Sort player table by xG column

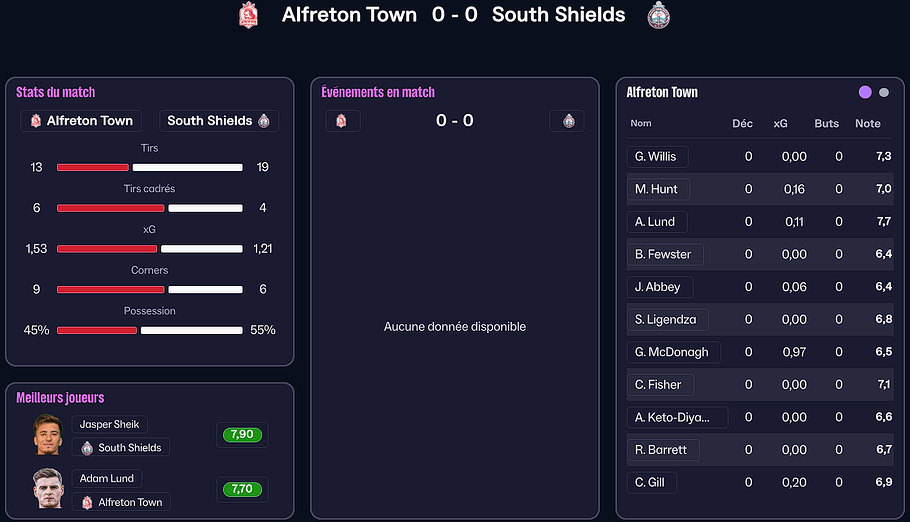780,124
